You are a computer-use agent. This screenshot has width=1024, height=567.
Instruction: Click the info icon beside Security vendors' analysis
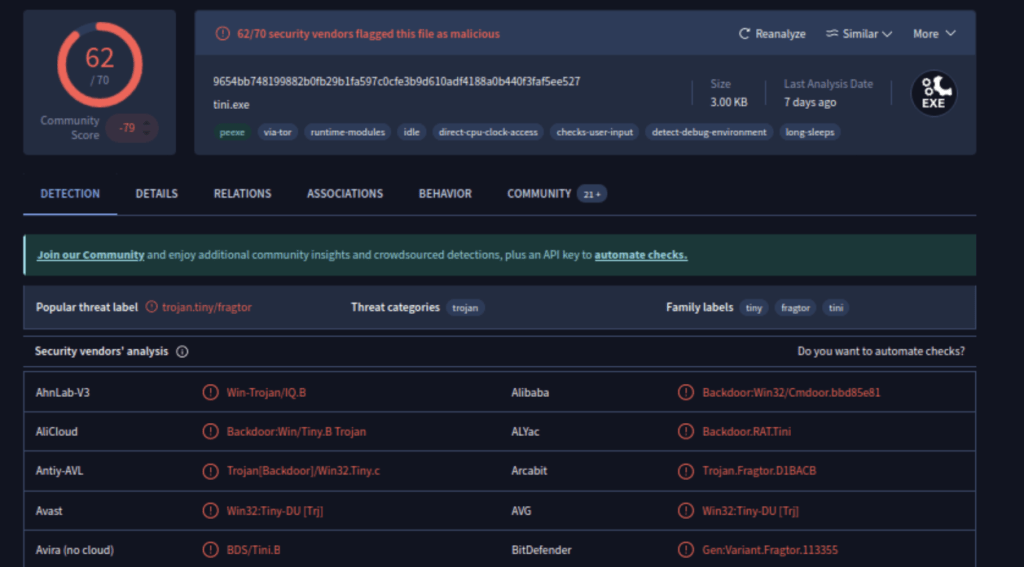pos(182,352)
